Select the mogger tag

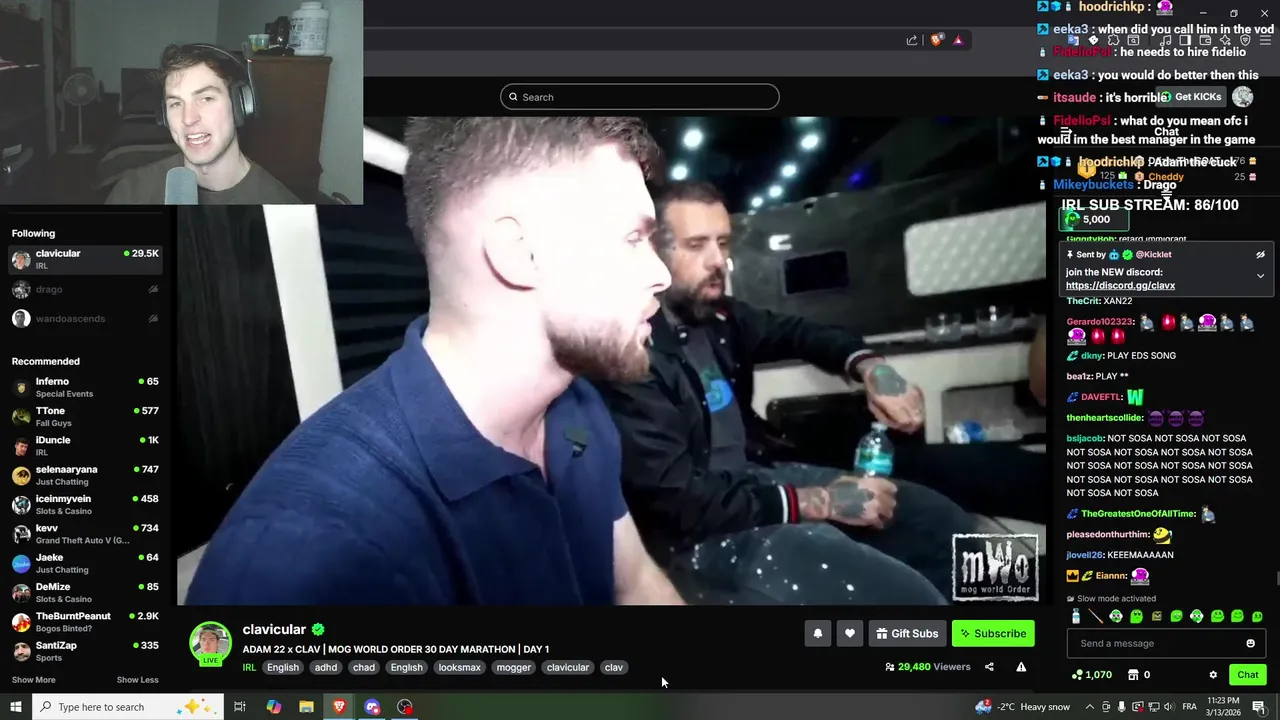[x=514, y=667]
